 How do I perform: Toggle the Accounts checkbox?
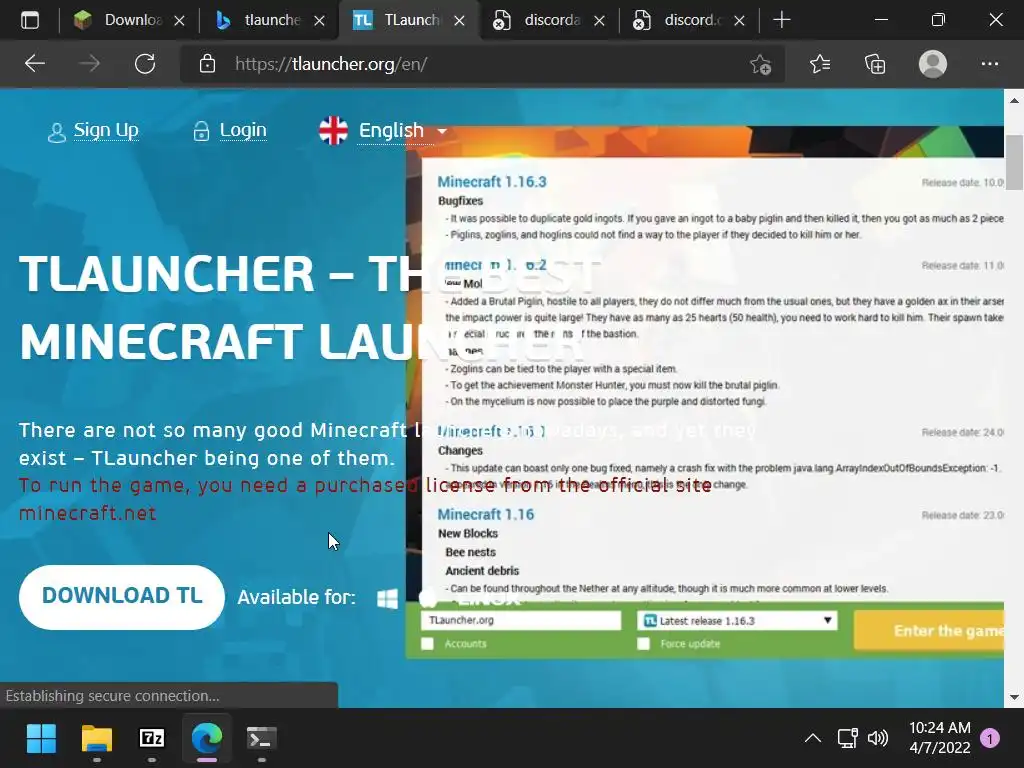tap(427, 644)
